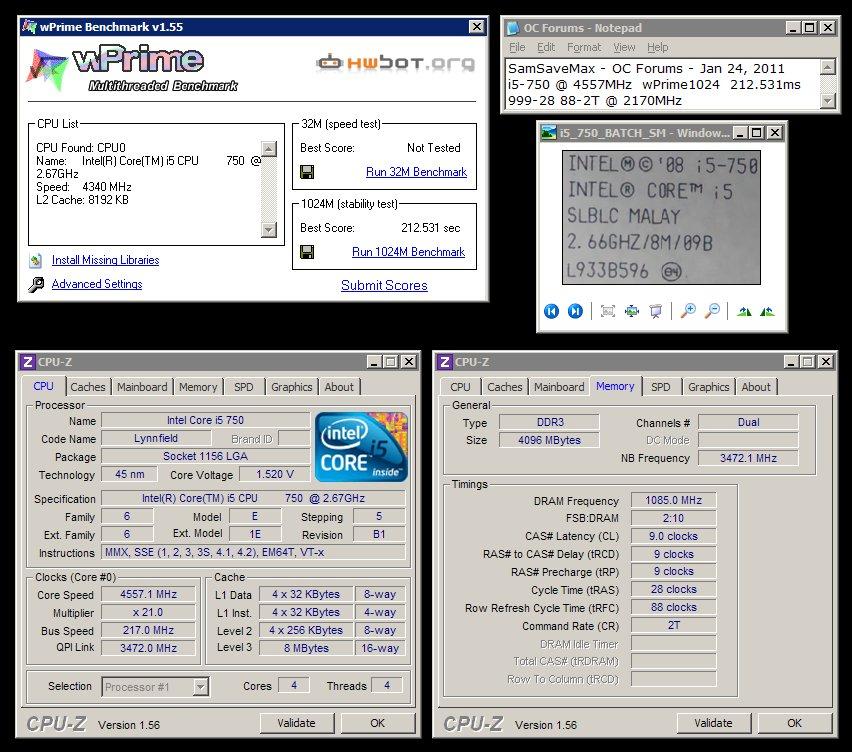Click Best Fit icon in picture viewer
The image size is (852, 752).
(x=607, y=311)
